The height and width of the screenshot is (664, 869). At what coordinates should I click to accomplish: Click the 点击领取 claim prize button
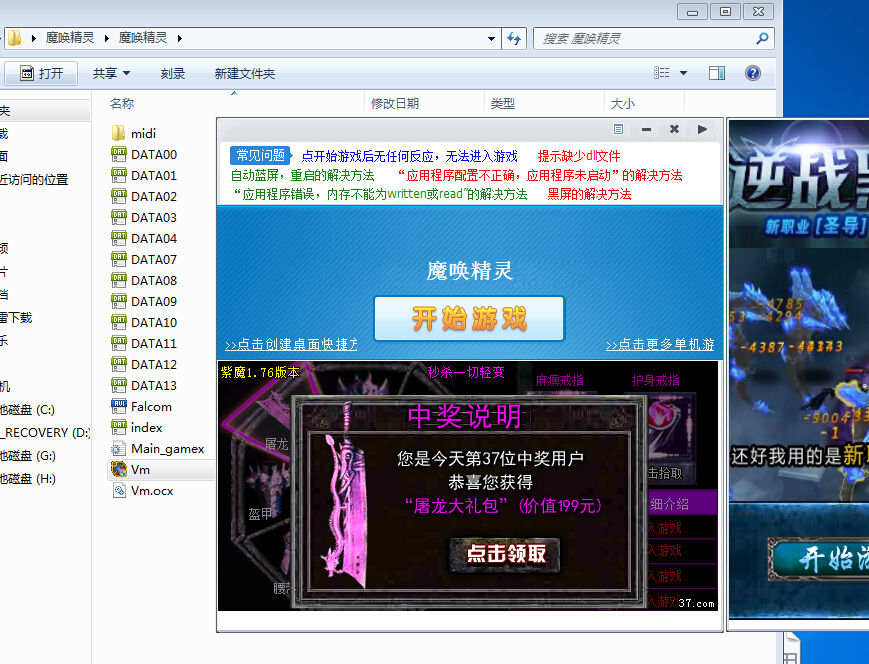coord(505,554)
